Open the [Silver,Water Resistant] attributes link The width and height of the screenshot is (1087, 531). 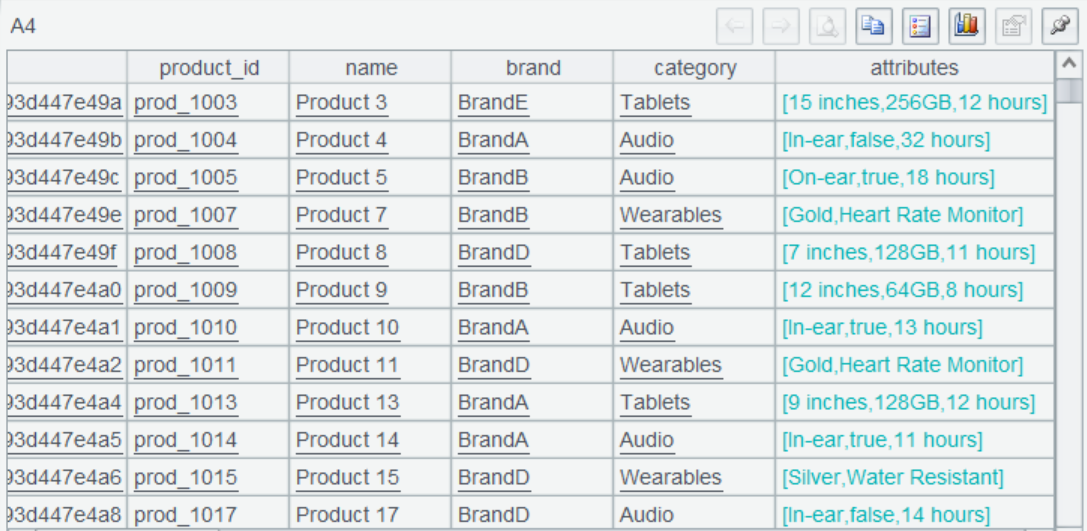coord(893,478)
